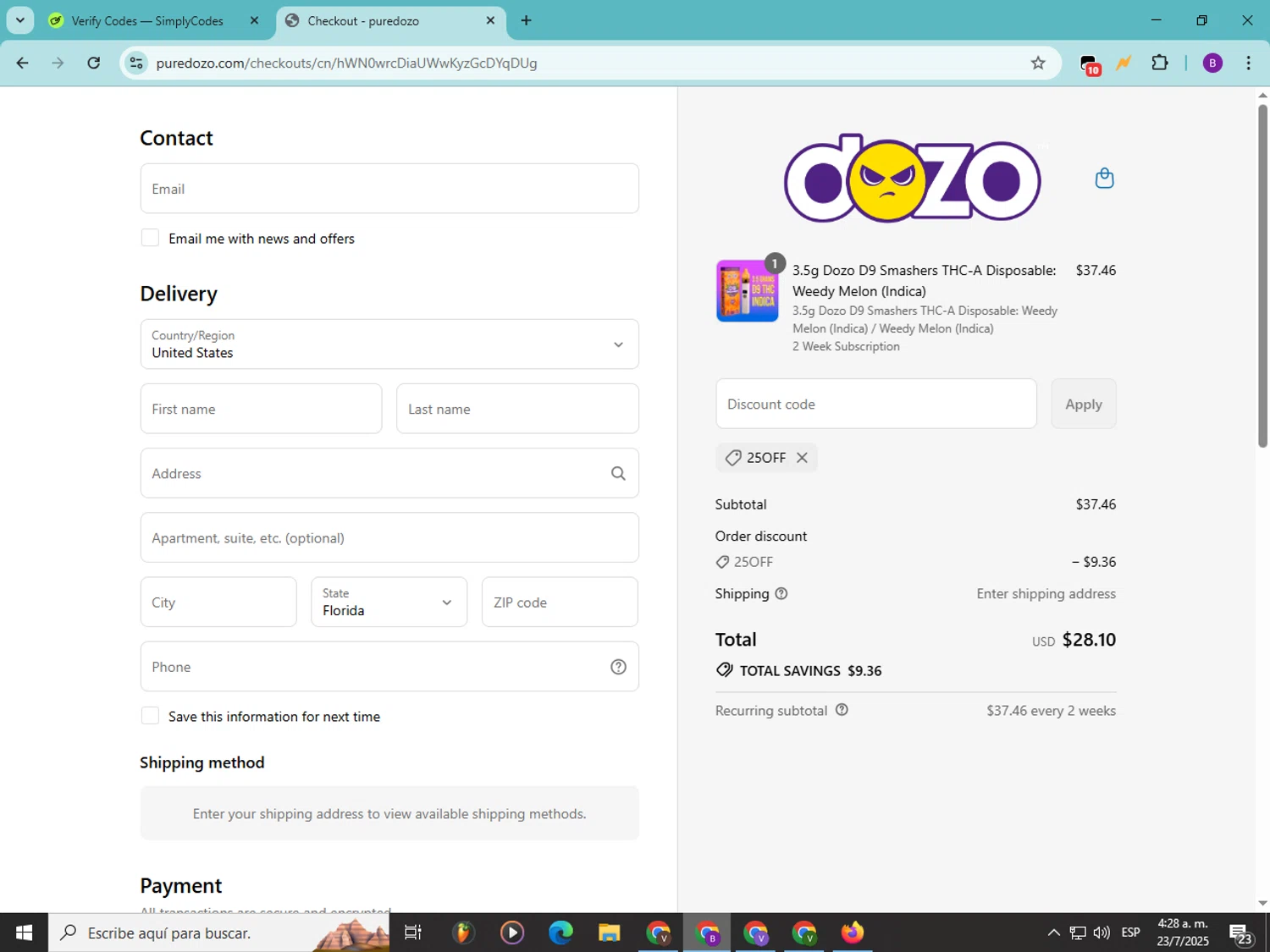Image resolution: width=1270 pixels, height=952 pixels.
Task: Click the Windows taskbar search box
Action: 219,933
